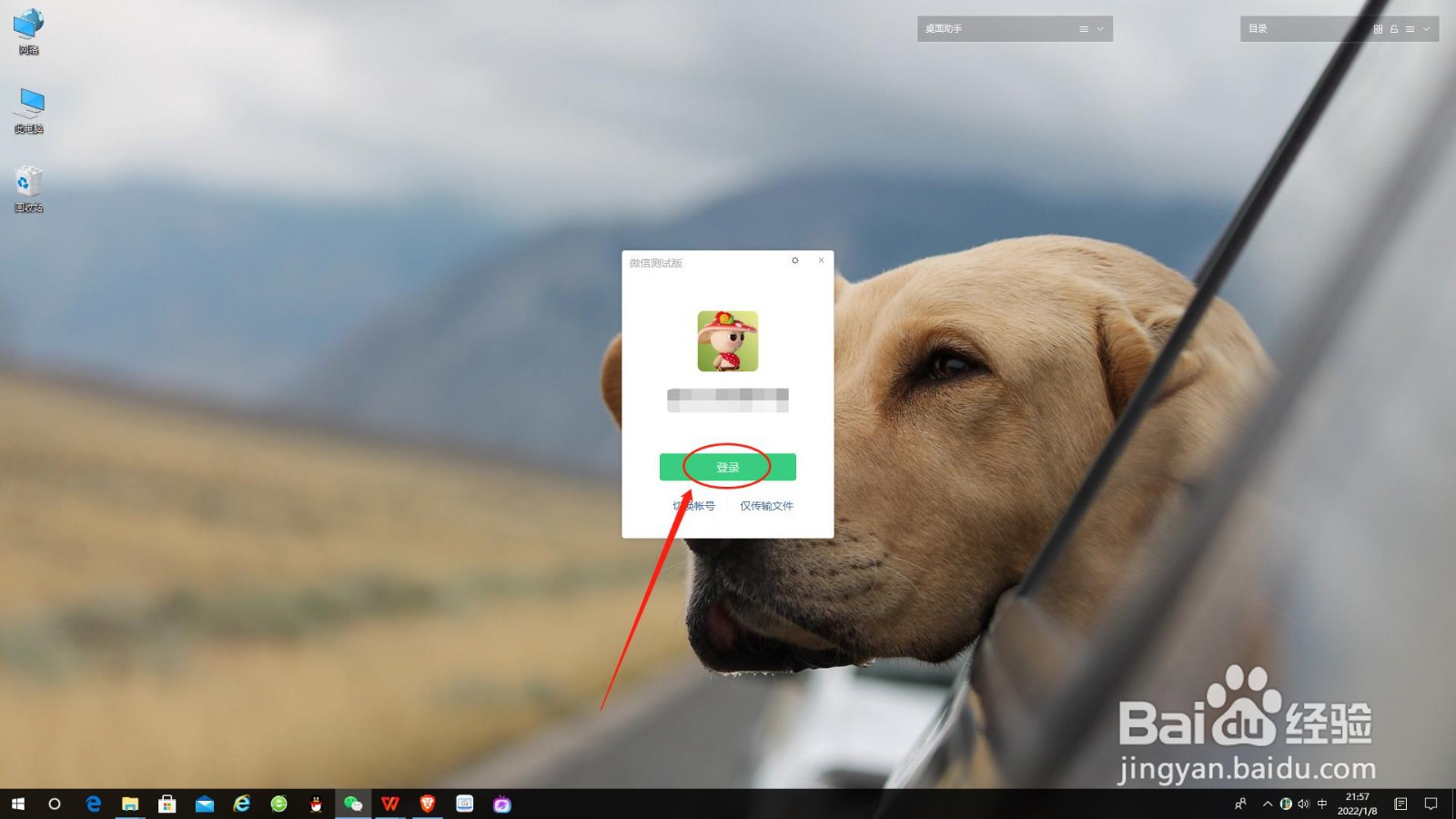Screen dimensions: 1456x819
Task: Open WeChat login settings gear
Action: pyautogui.click(x=794, y=261)
